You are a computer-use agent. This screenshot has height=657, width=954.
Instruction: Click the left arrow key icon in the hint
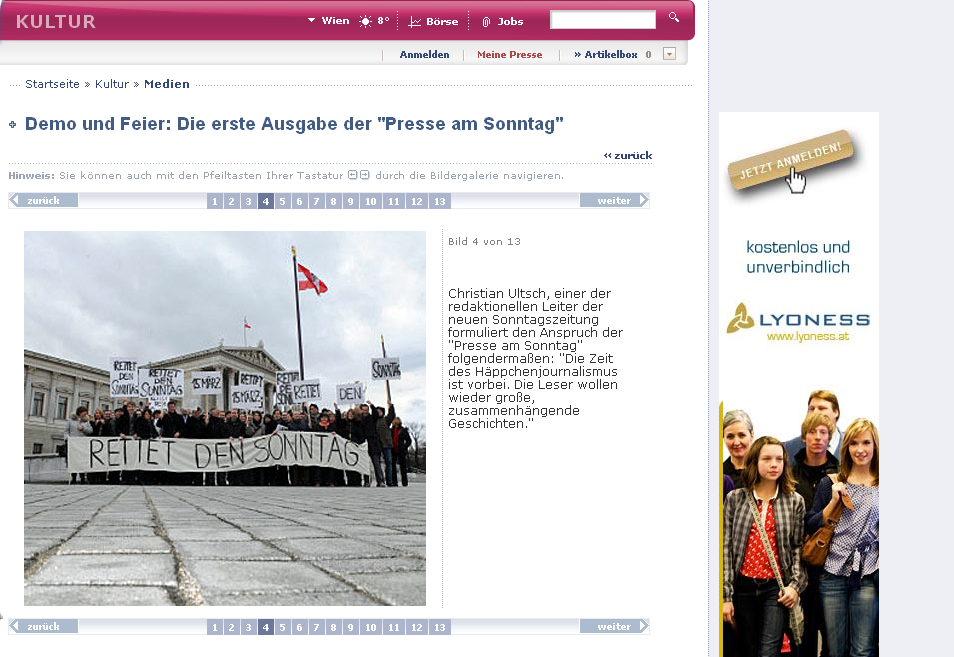[x=352, y=175]
